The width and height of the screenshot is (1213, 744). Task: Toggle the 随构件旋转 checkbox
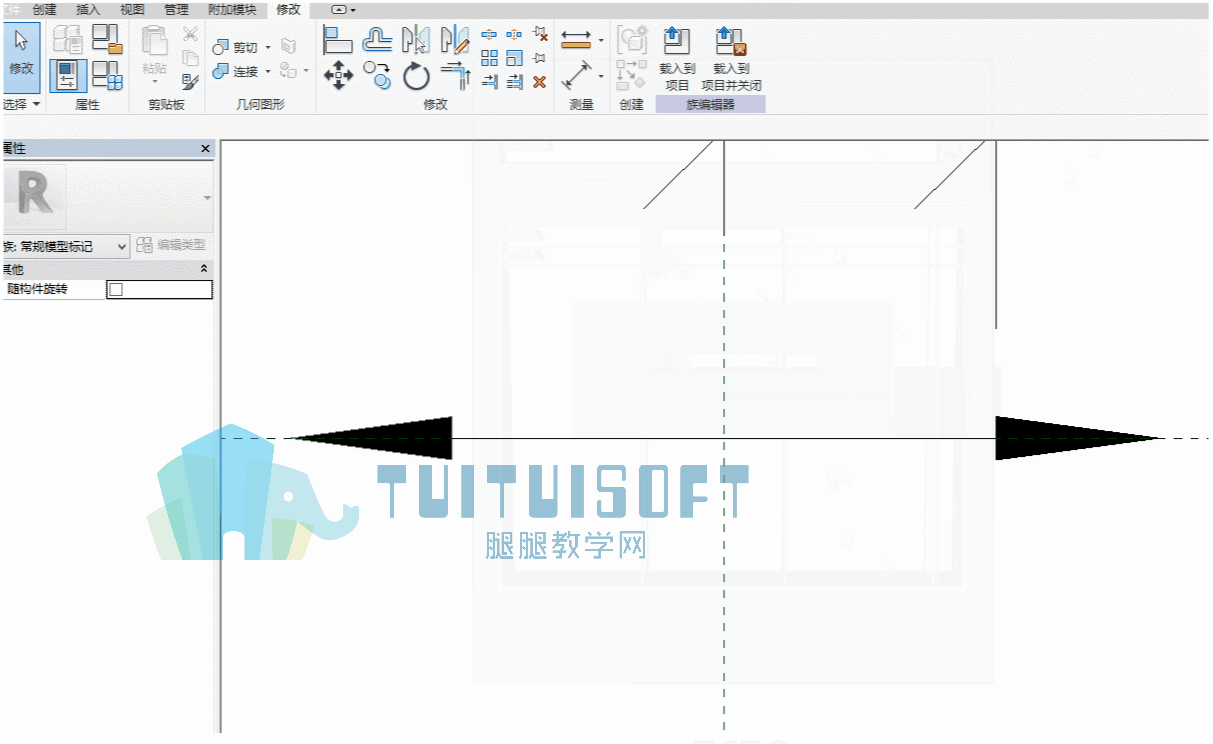pyautogui.click(x=116, y=290)
